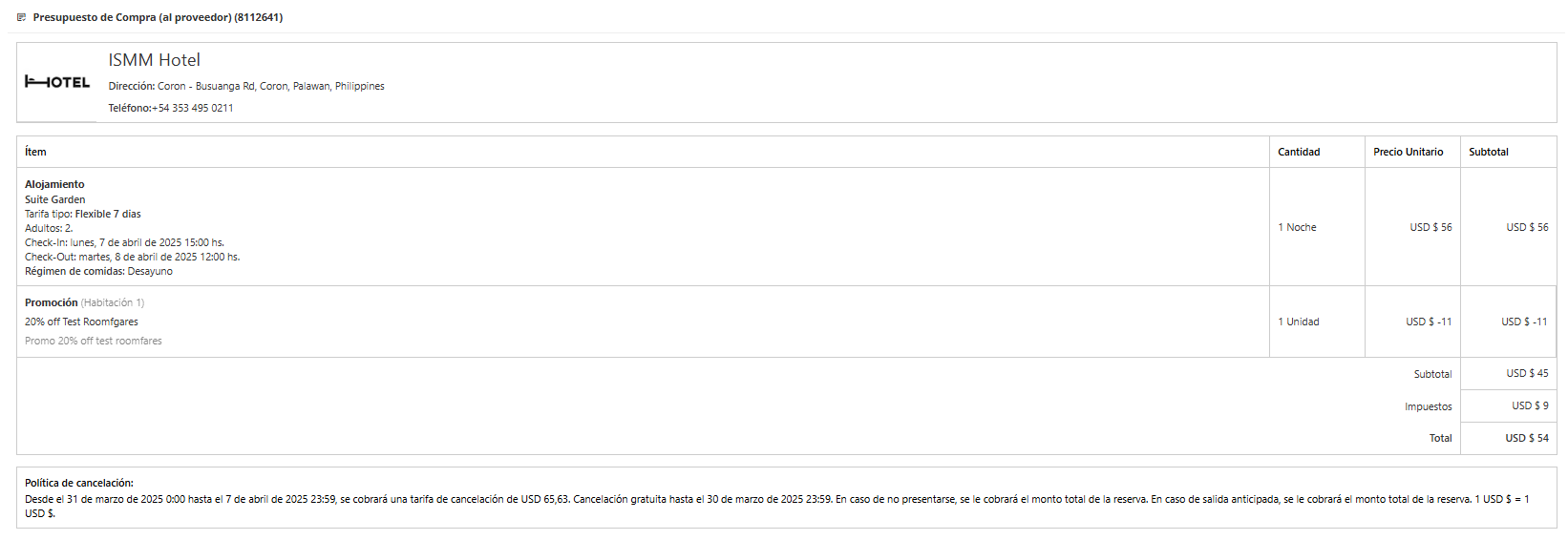Click the 1 Unidad quantity cell
The height and width of the screenshot is (540, 1568).
1298,322
